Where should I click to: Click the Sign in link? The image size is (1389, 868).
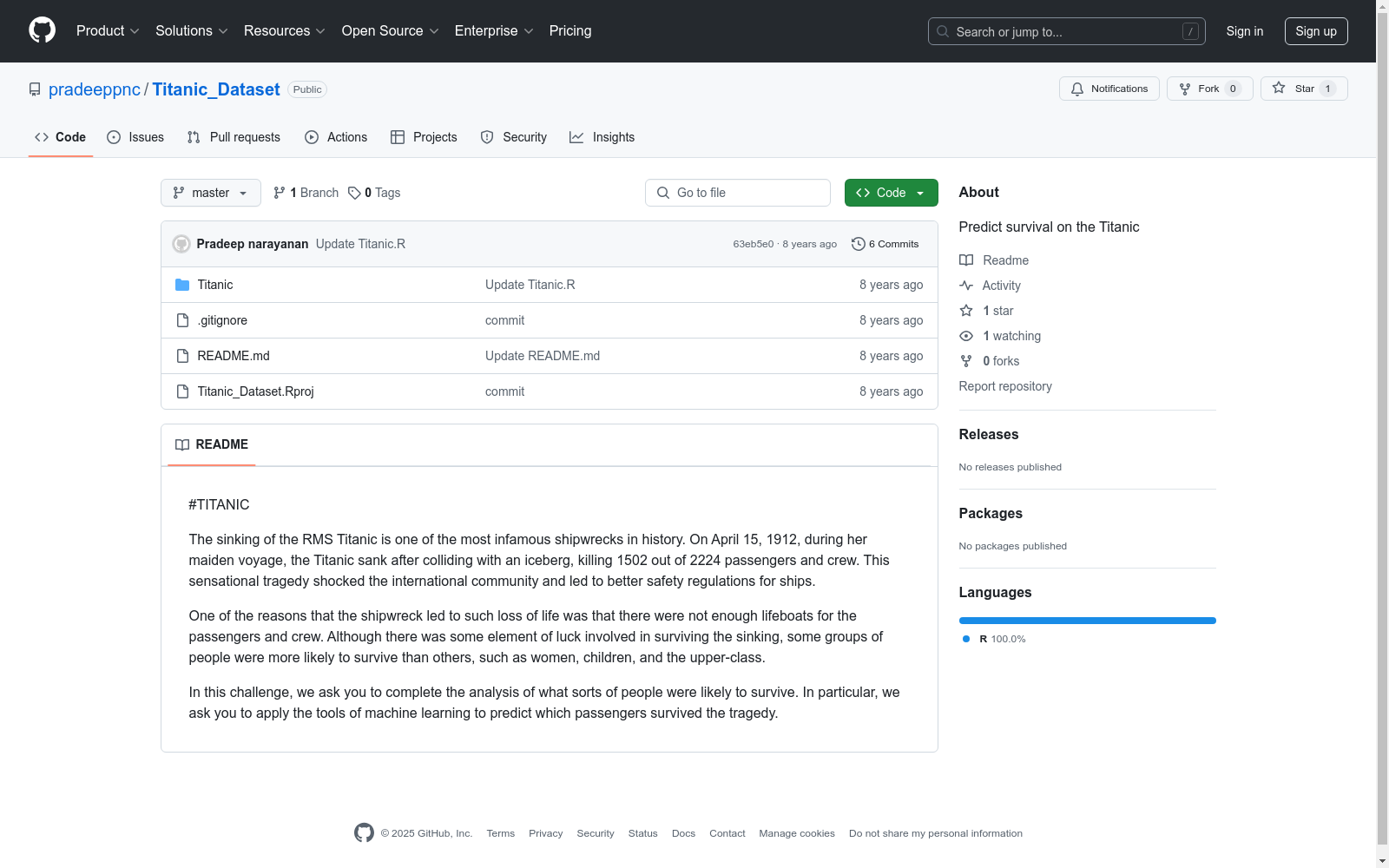coord(1245,31)
